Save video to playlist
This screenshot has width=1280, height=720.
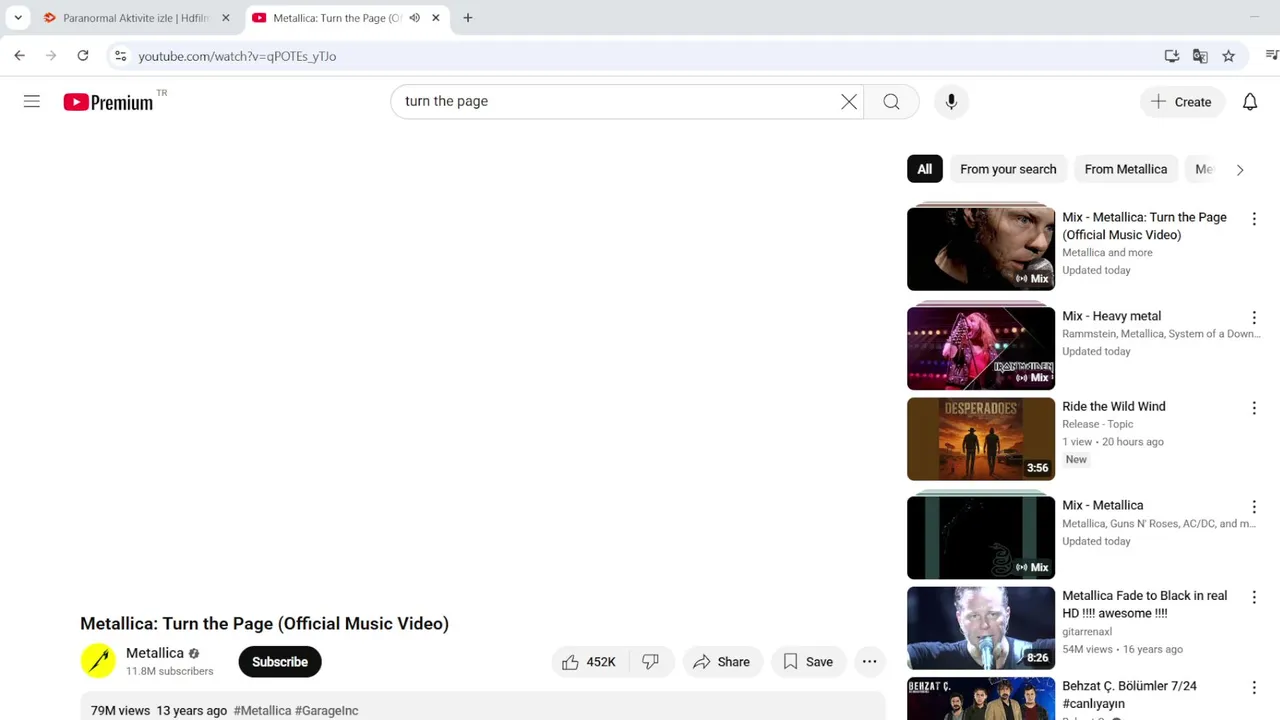(808, 662)
